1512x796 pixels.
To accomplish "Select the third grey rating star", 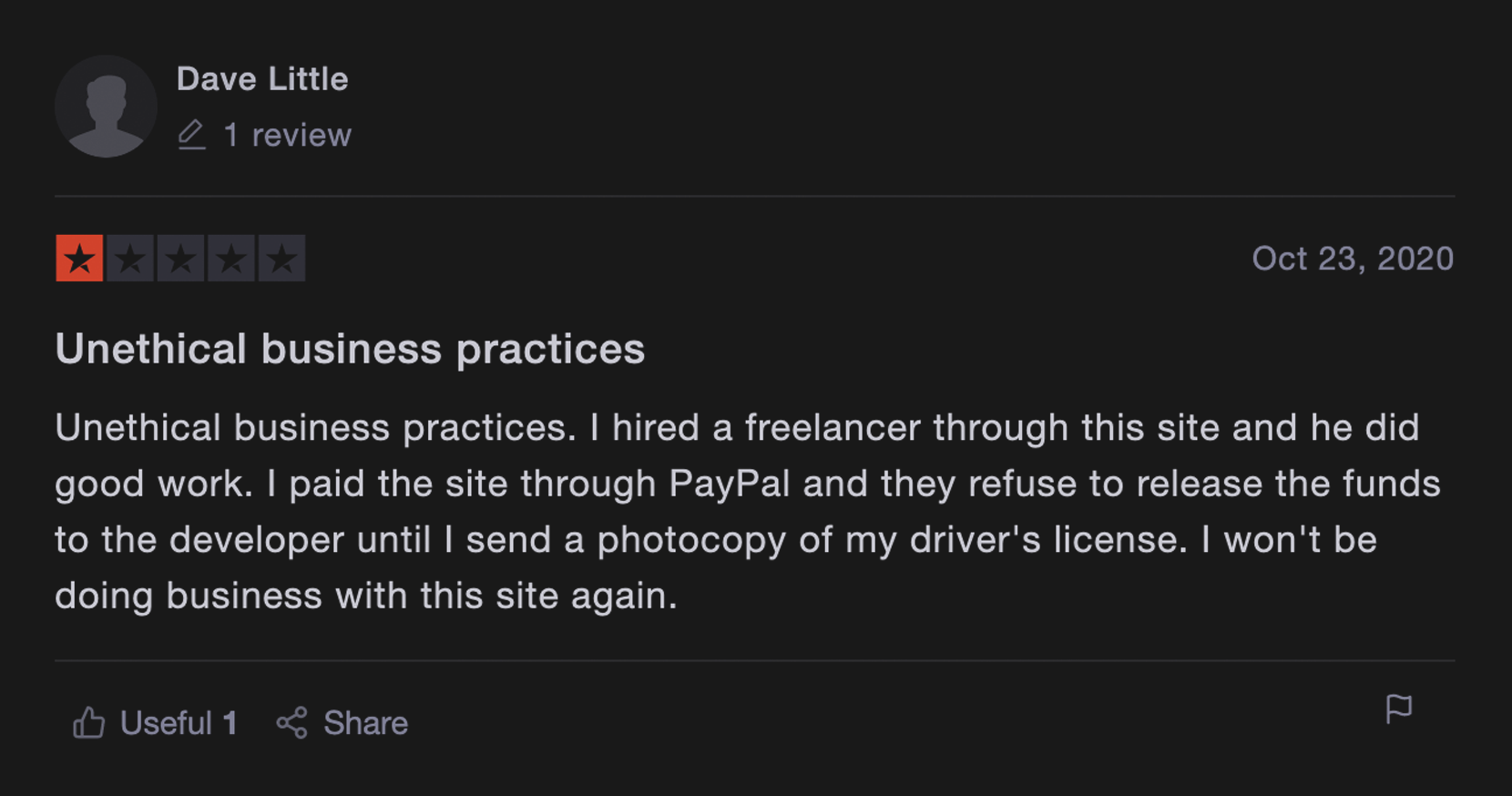I will 180,259.
